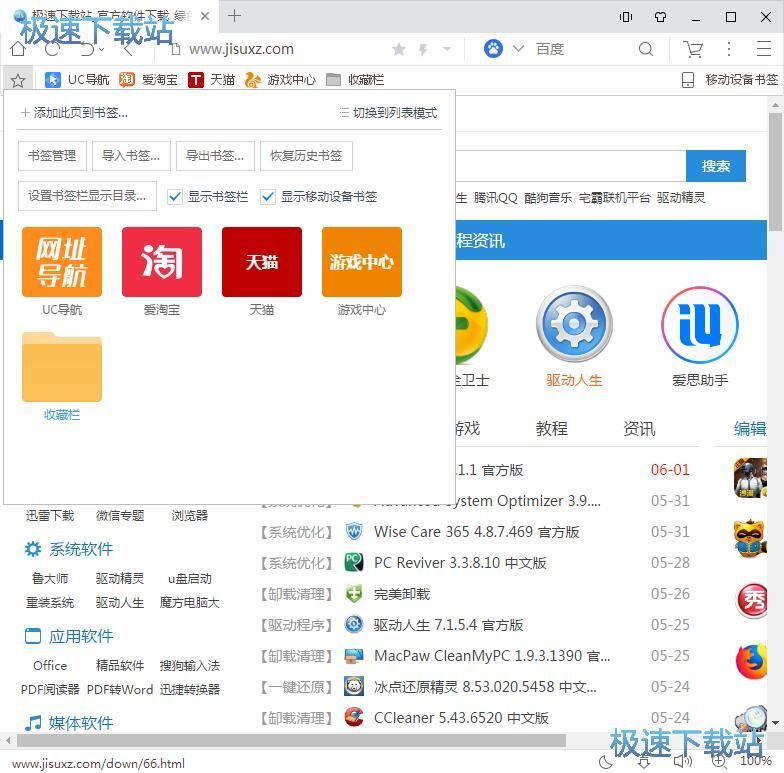The width and height of the screenshot is (784, 773).
Task: Switch with 切换到列表模式
Action: click(388, 113)
